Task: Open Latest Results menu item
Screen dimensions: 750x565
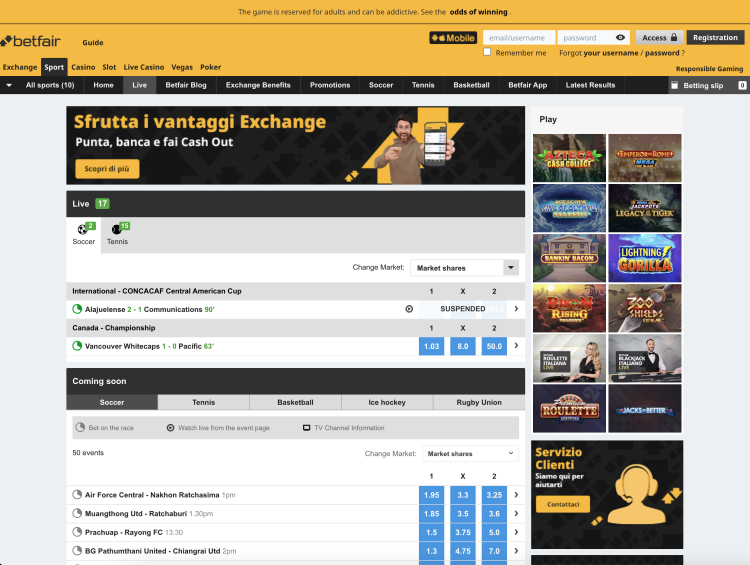Action: 590,85
